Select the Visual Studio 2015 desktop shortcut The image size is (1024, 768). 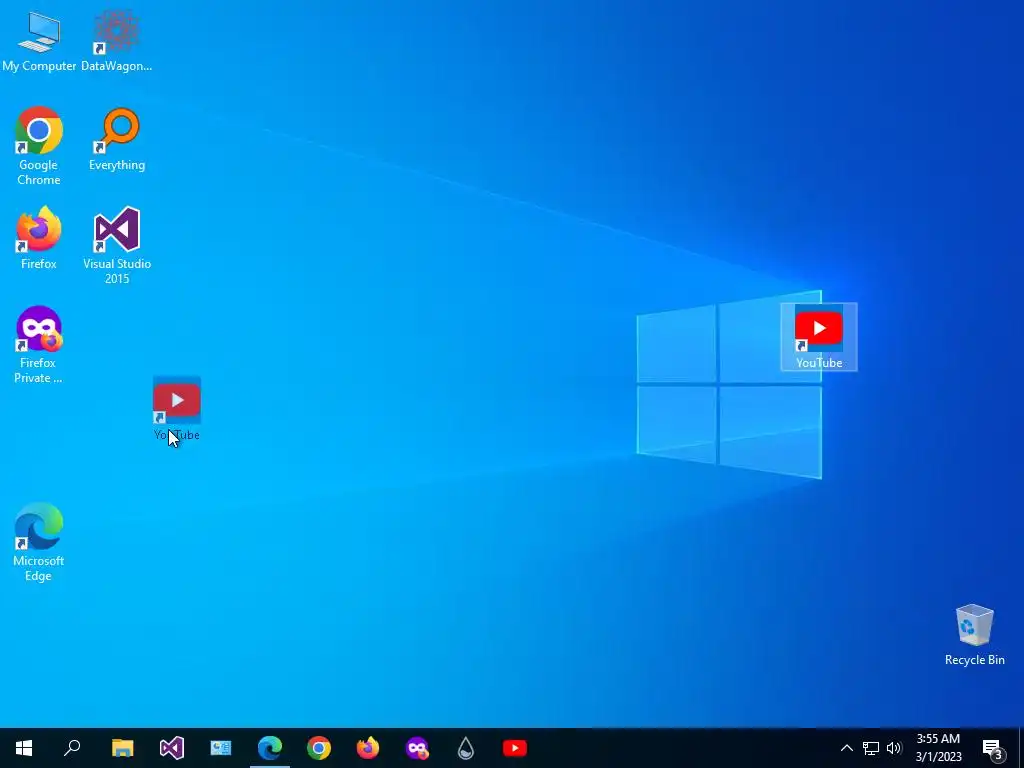coord(117,245)
